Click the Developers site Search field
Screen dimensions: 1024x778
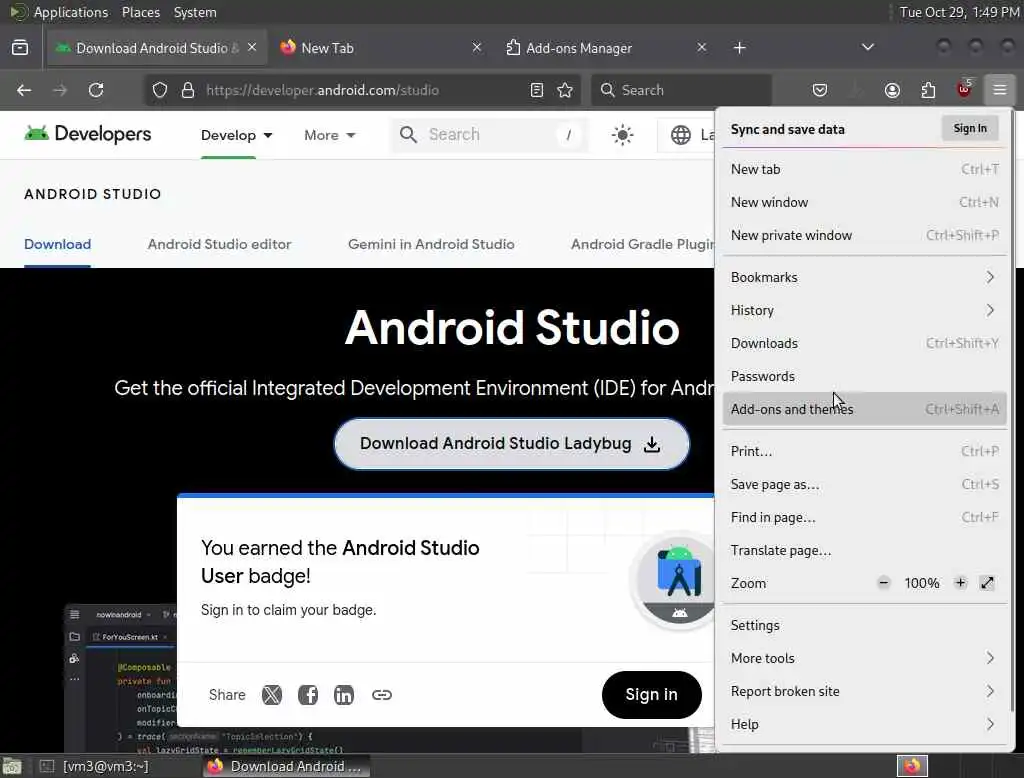[x=488, y=135]
